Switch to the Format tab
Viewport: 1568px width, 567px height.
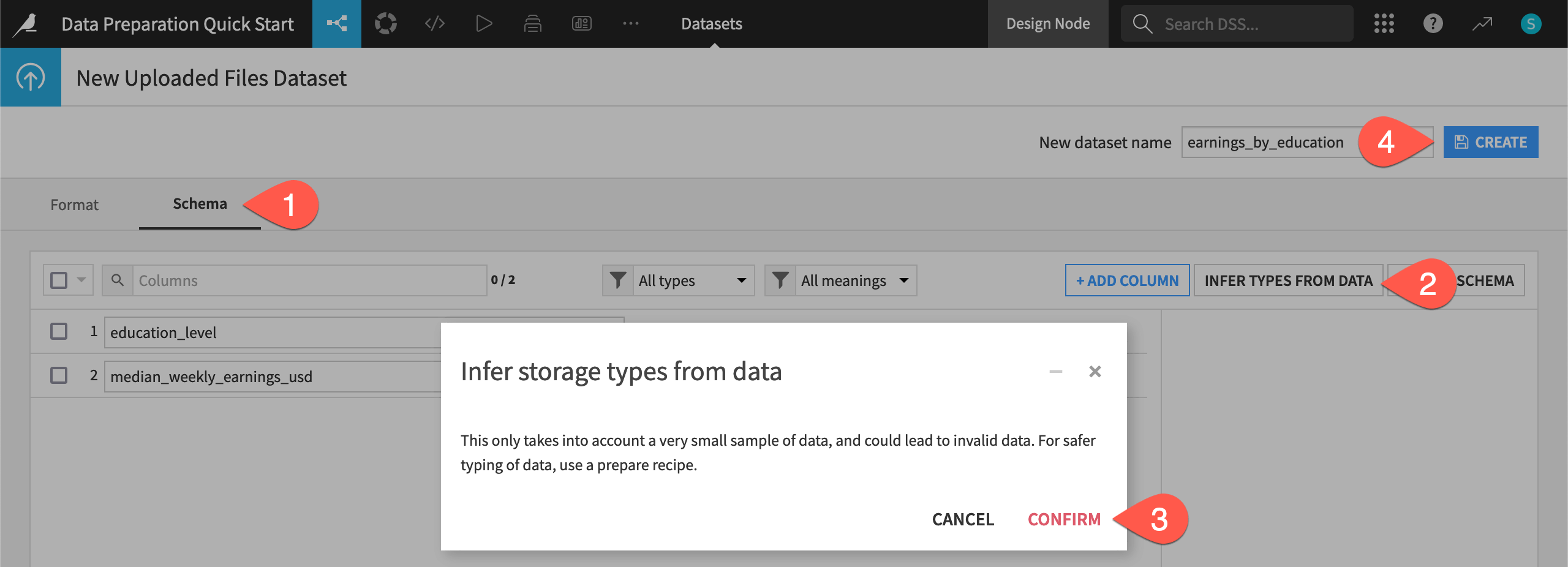point(74,205)
